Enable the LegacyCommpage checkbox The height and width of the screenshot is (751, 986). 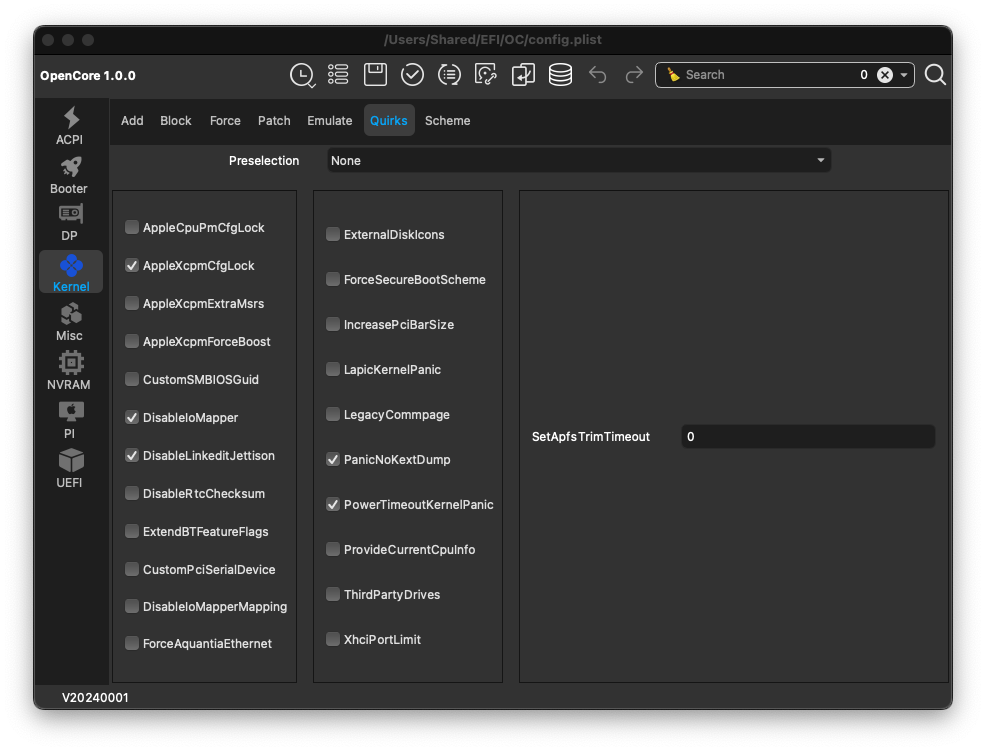(x=333, y=414)
